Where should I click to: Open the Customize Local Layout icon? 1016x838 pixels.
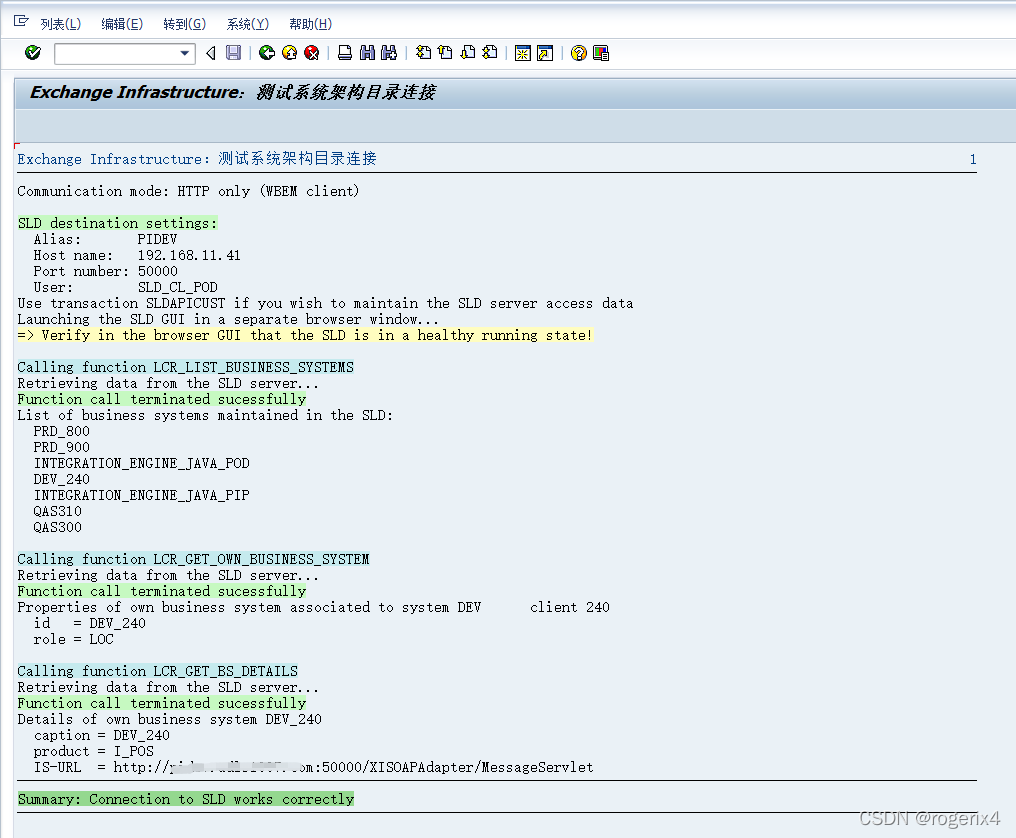pos(601,53)
